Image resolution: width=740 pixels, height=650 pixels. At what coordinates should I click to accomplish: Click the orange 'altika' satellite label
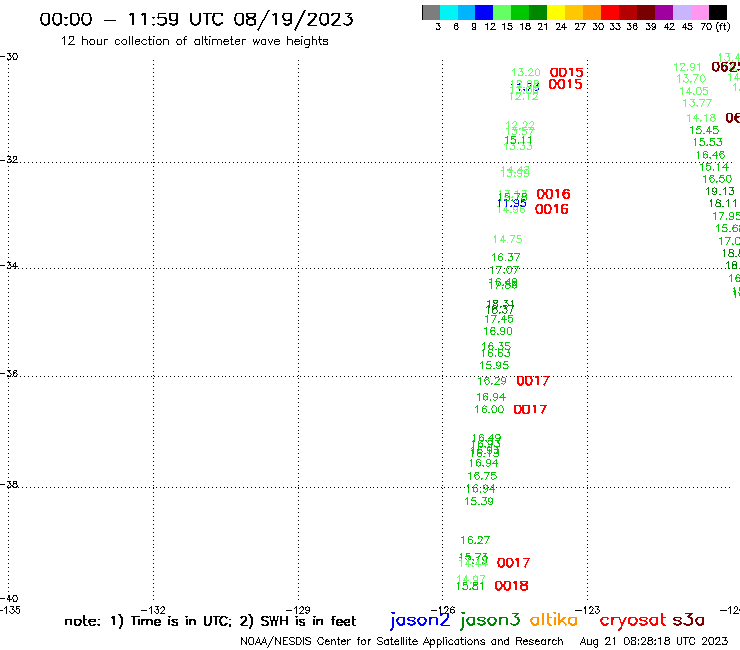tap(553, 619)
